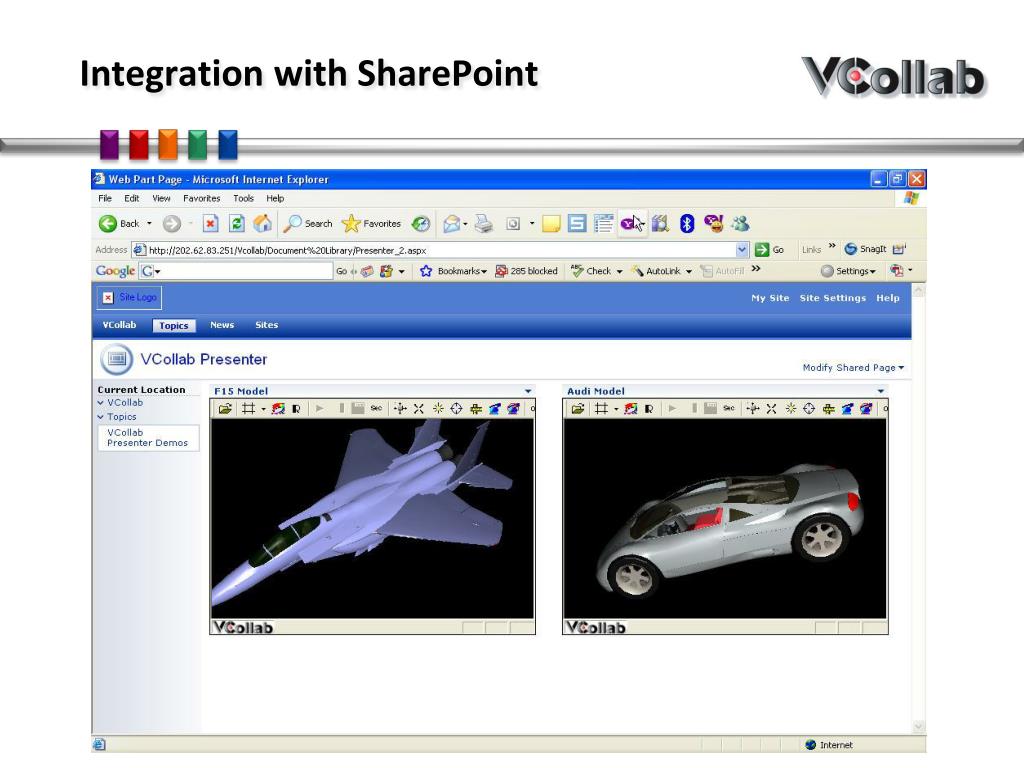1024x768 pixels.
Task: Open the Tools menu
Action: [244, 199]
